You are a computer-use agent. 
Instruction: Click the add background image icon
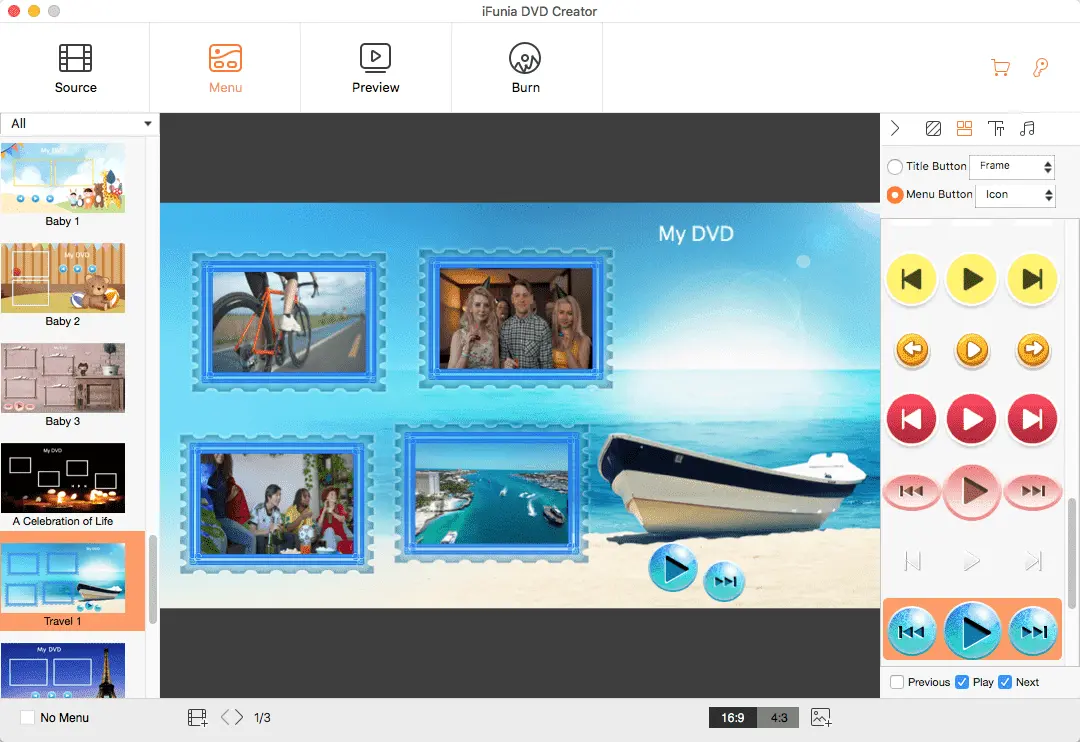pos(821,717)
